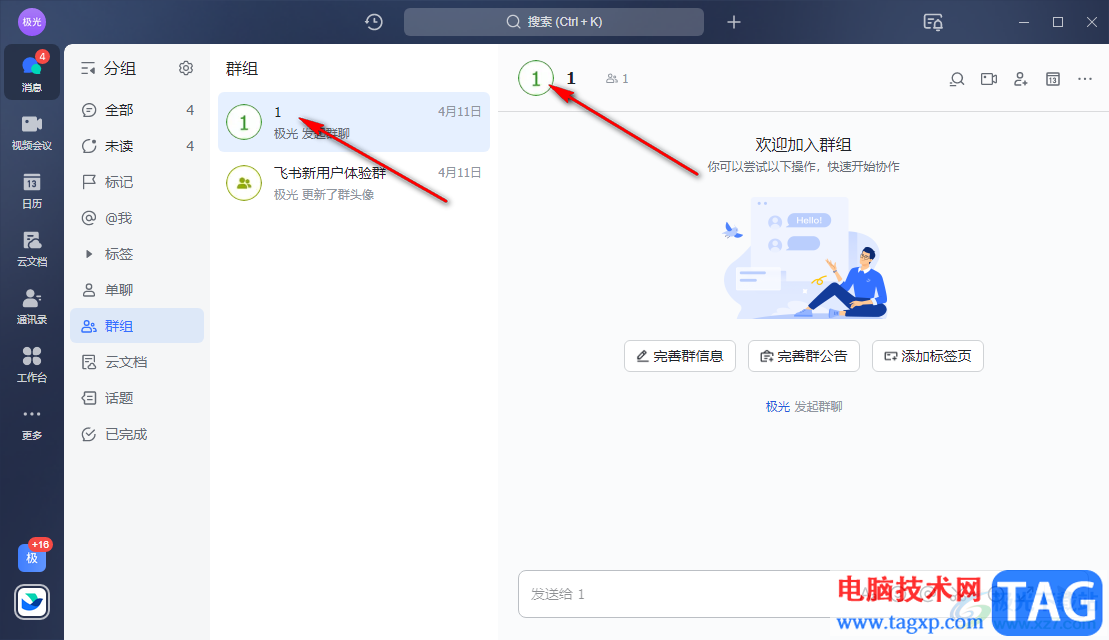Select the Cloud Docs filter
This screenshot has height=640, width=1109.
tap(137, 362)
